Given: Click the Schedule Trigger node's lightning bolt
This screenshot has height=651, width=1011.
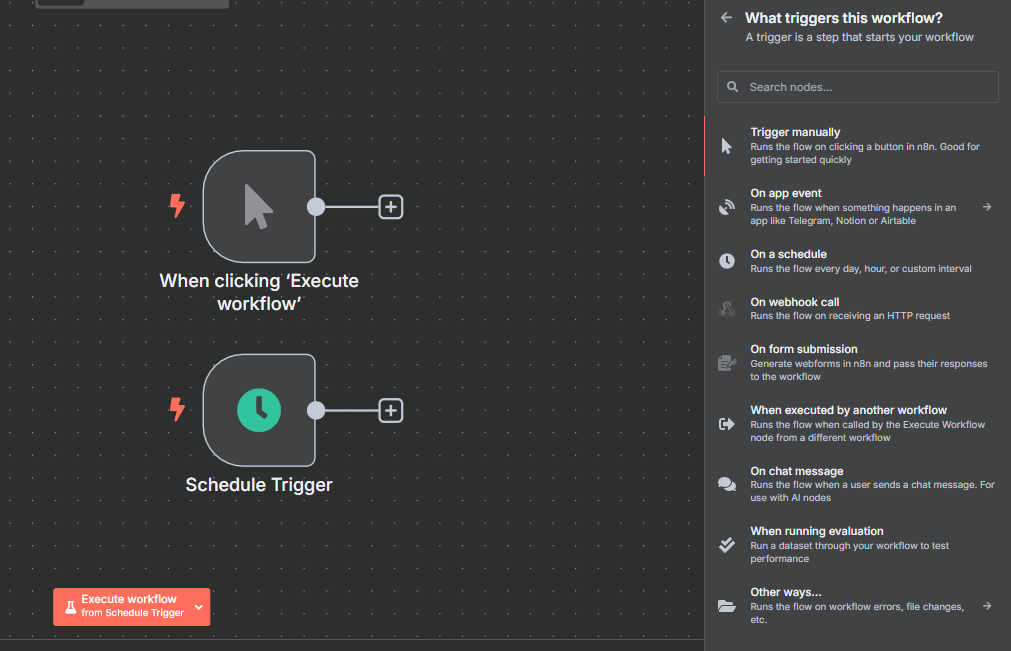Looking at the screenshot, I should [x=177, y=409].
